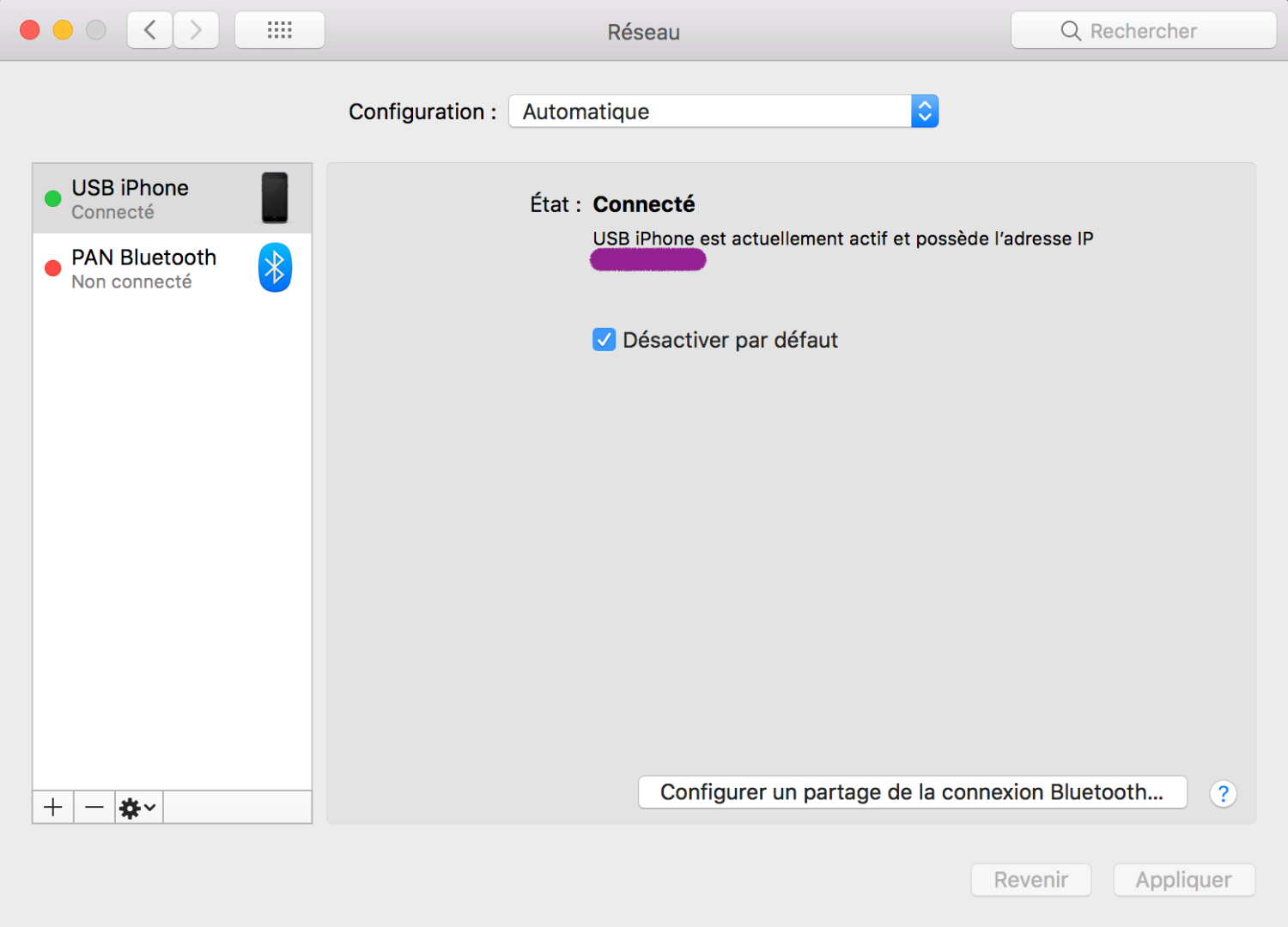The height and width of the screenshot is (927, 1288).
Task: Click the search magnifier icon
Action: click(1071, 31)
